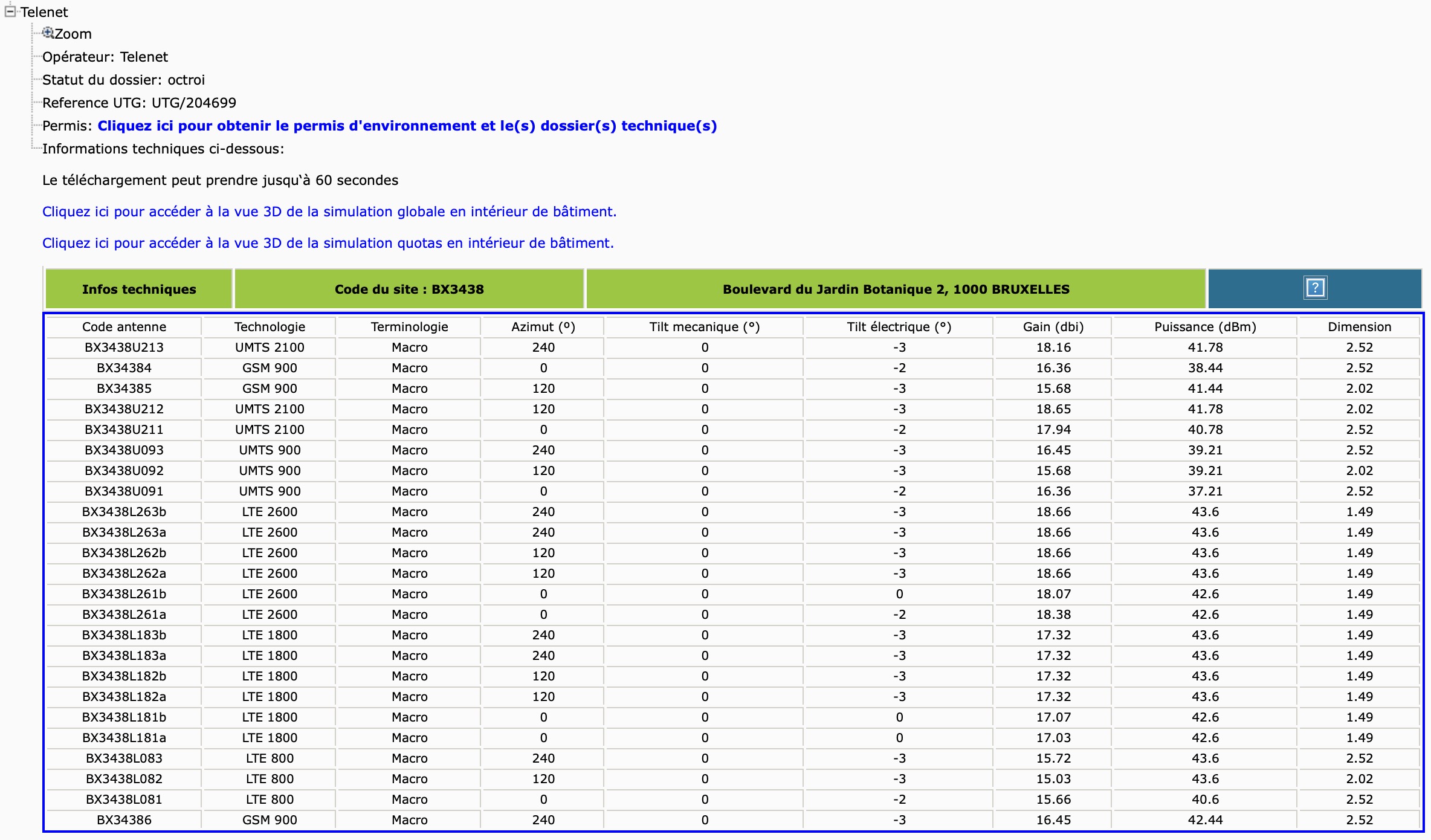1431x840 pixels.
Task: Select antenna code BX3438U093
Action: point(124,450)
